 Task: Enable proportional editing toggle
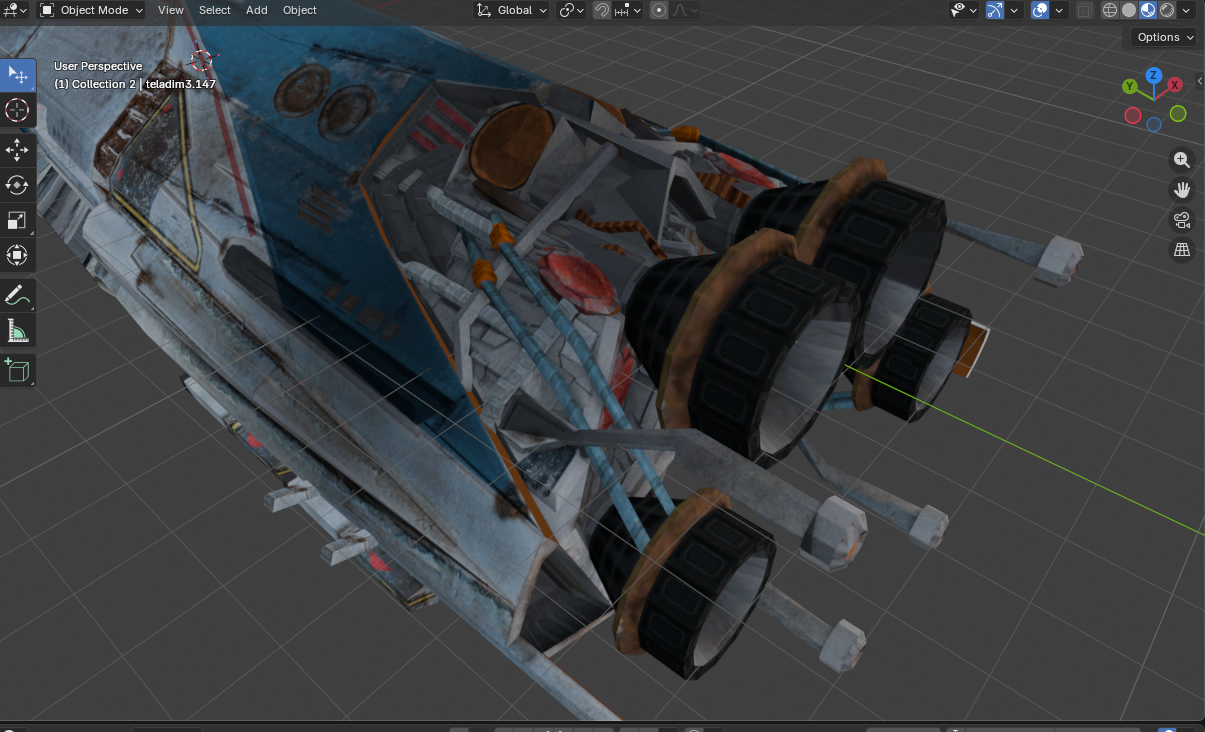[x=659, y=10]
